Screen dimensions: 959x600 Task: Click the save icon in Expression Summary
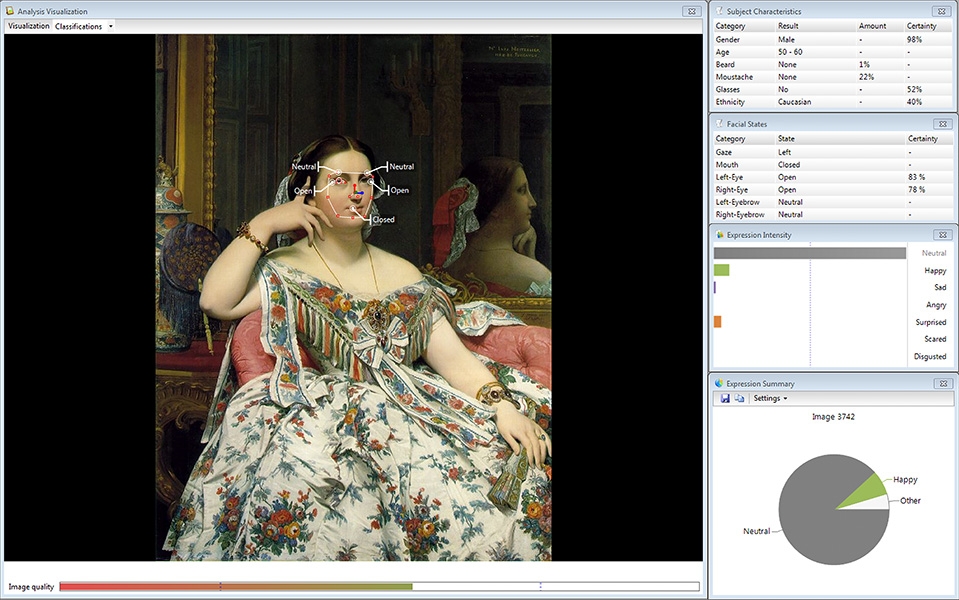click(725, 398)
